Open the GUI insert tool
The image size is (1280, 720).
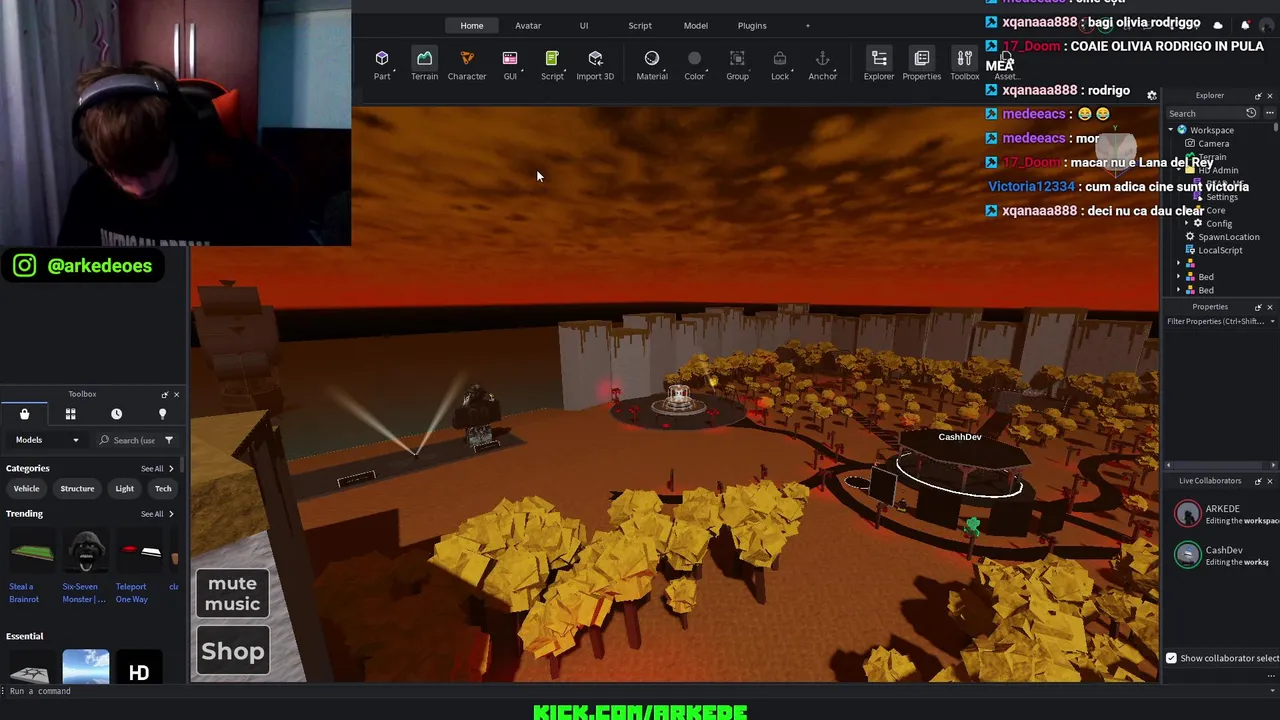(510, 64)
